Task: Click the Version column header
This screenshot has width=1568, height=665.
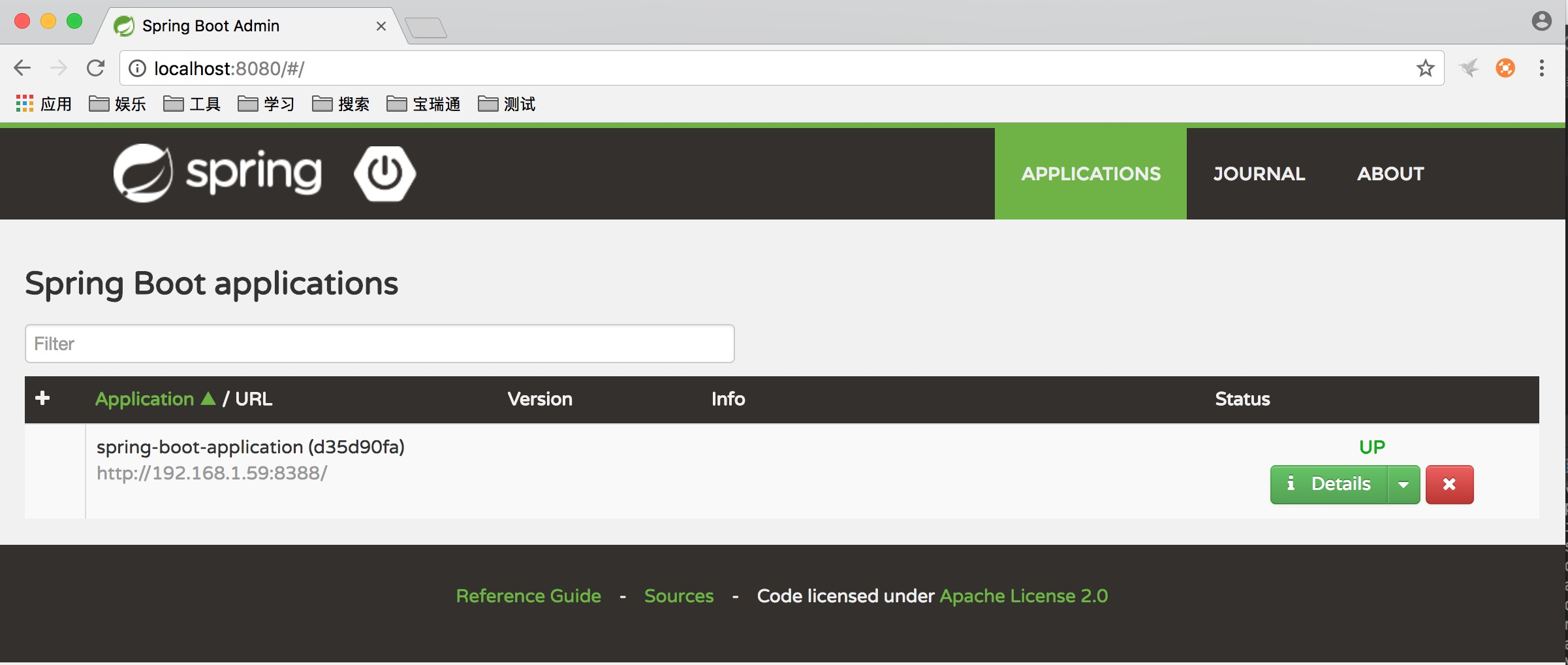Action: 540,398
